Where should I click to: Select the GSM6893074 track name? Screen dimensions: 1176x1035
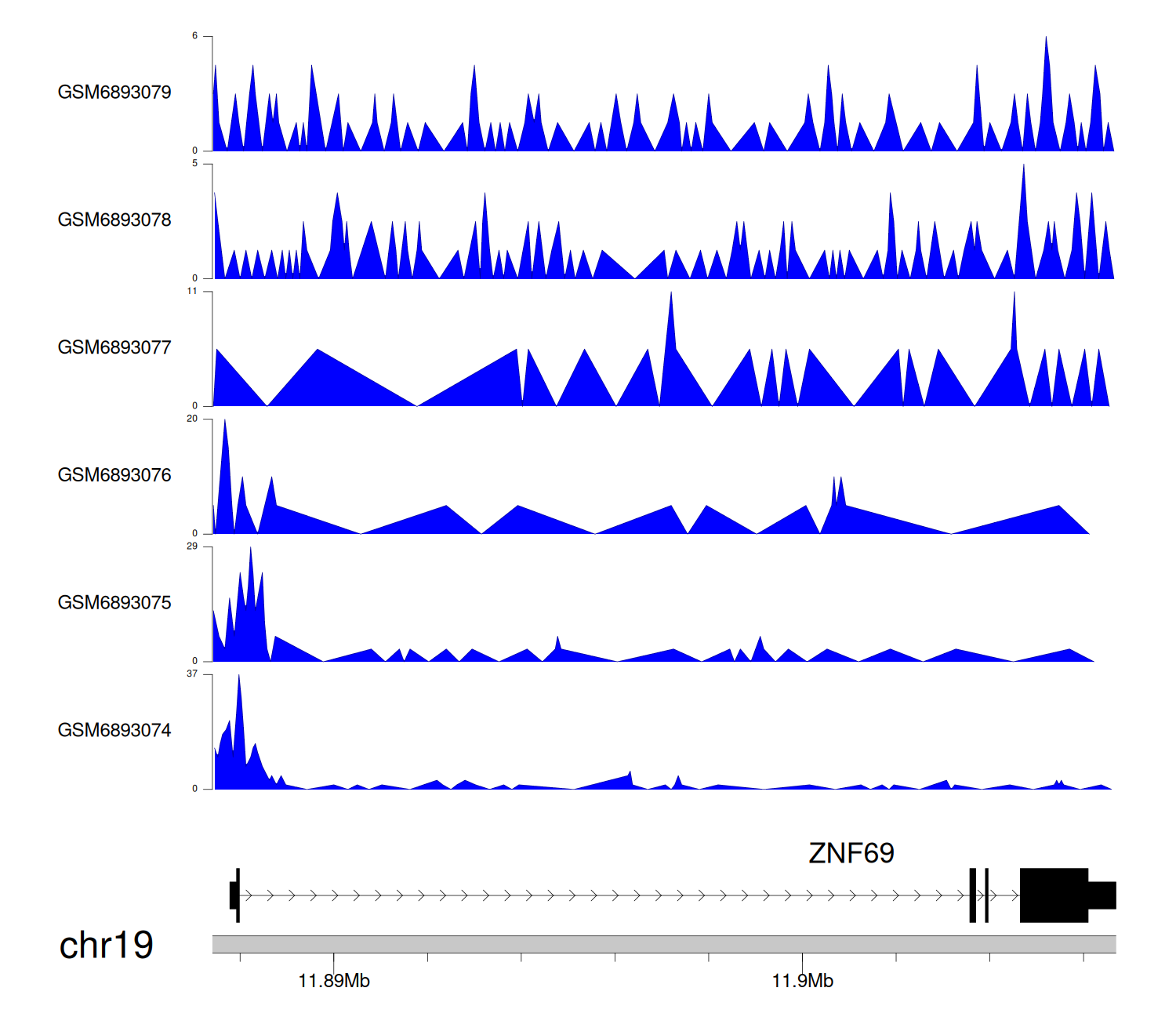[114, 731]
